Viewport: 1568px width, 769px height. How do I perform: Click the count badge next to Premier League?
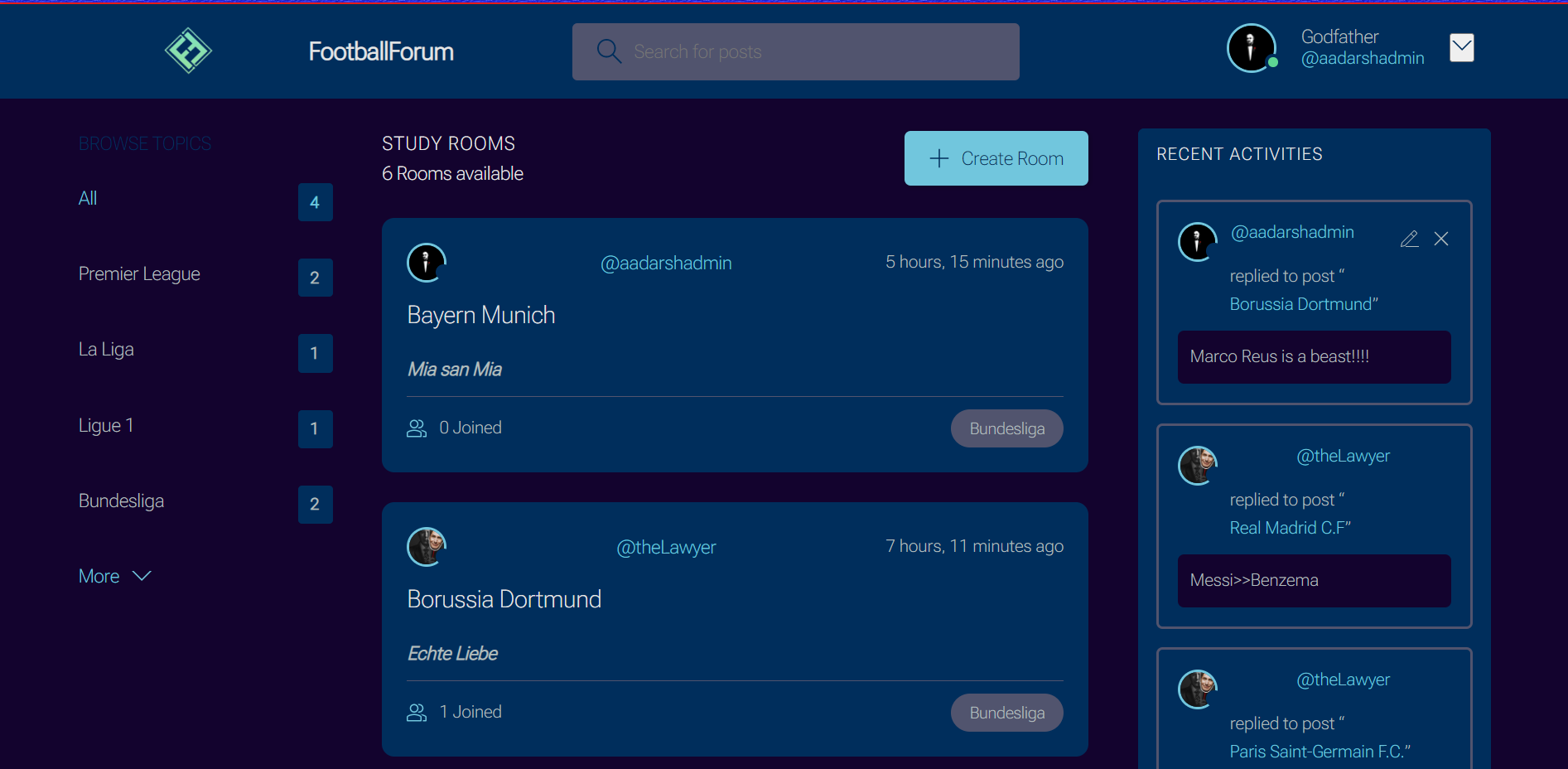pos(315,278)
